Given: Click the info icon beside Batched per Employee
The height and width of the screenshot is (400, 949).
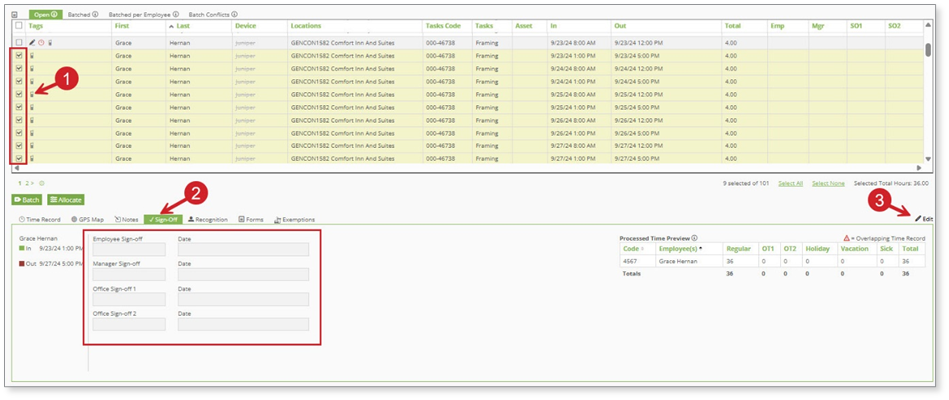Looking at the screenshot, I should [x=177, y=15].
